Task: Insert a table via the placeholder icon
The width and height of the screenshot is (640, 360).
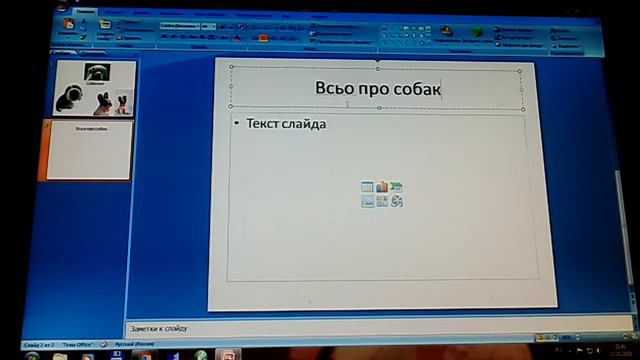Action: click(x=367, y=187)
